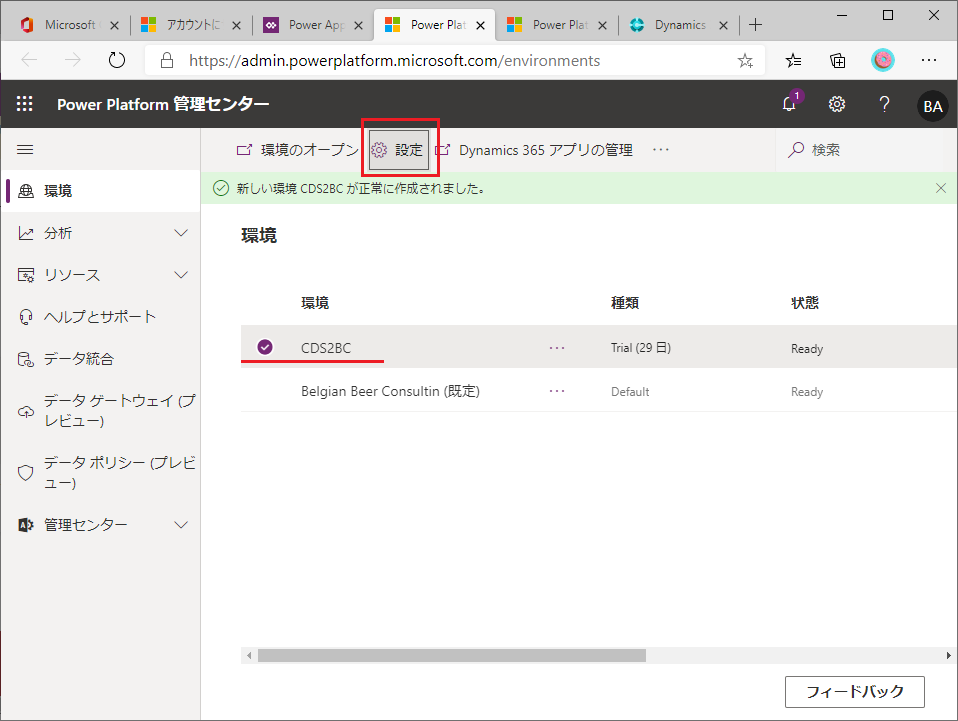Screen dimensions: 958x721
Task: Click the browser back arrow
Action: (29, 60)
